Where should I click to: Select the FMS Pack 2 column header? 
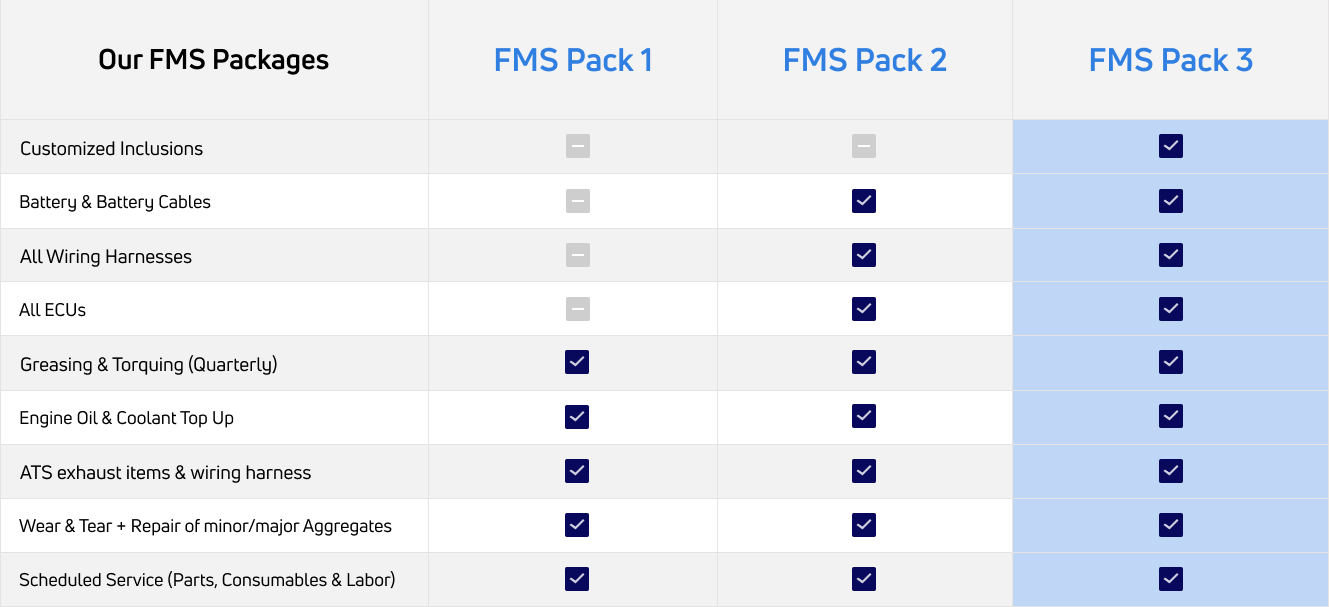864,60
